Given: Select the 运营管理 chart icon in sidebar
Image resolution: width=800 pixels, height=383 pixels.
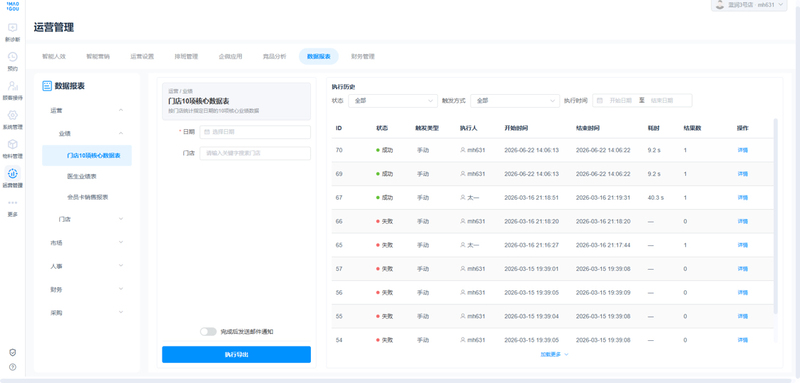Looking at the screenshot, I should [13, 173].
